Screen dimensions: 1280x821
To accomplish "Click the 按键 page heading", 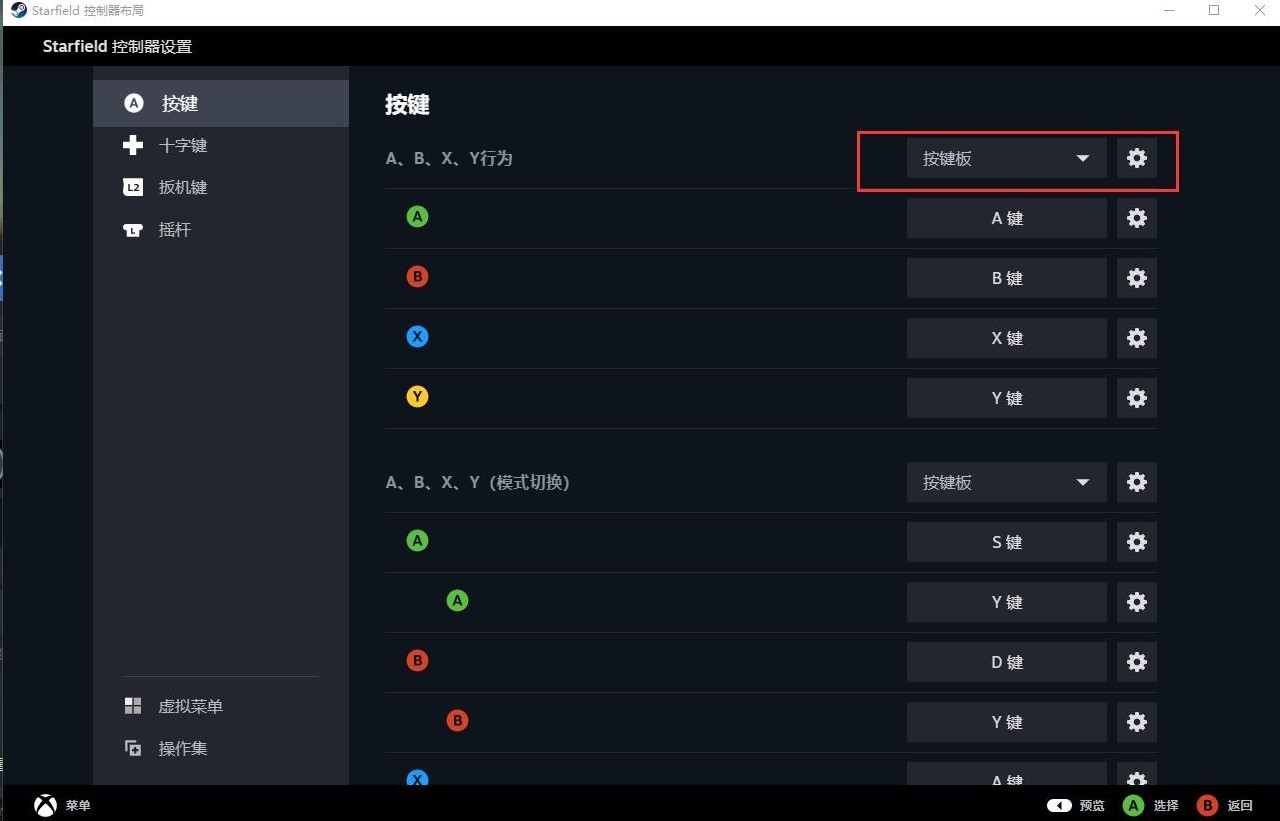I will [x=407, y=104].
